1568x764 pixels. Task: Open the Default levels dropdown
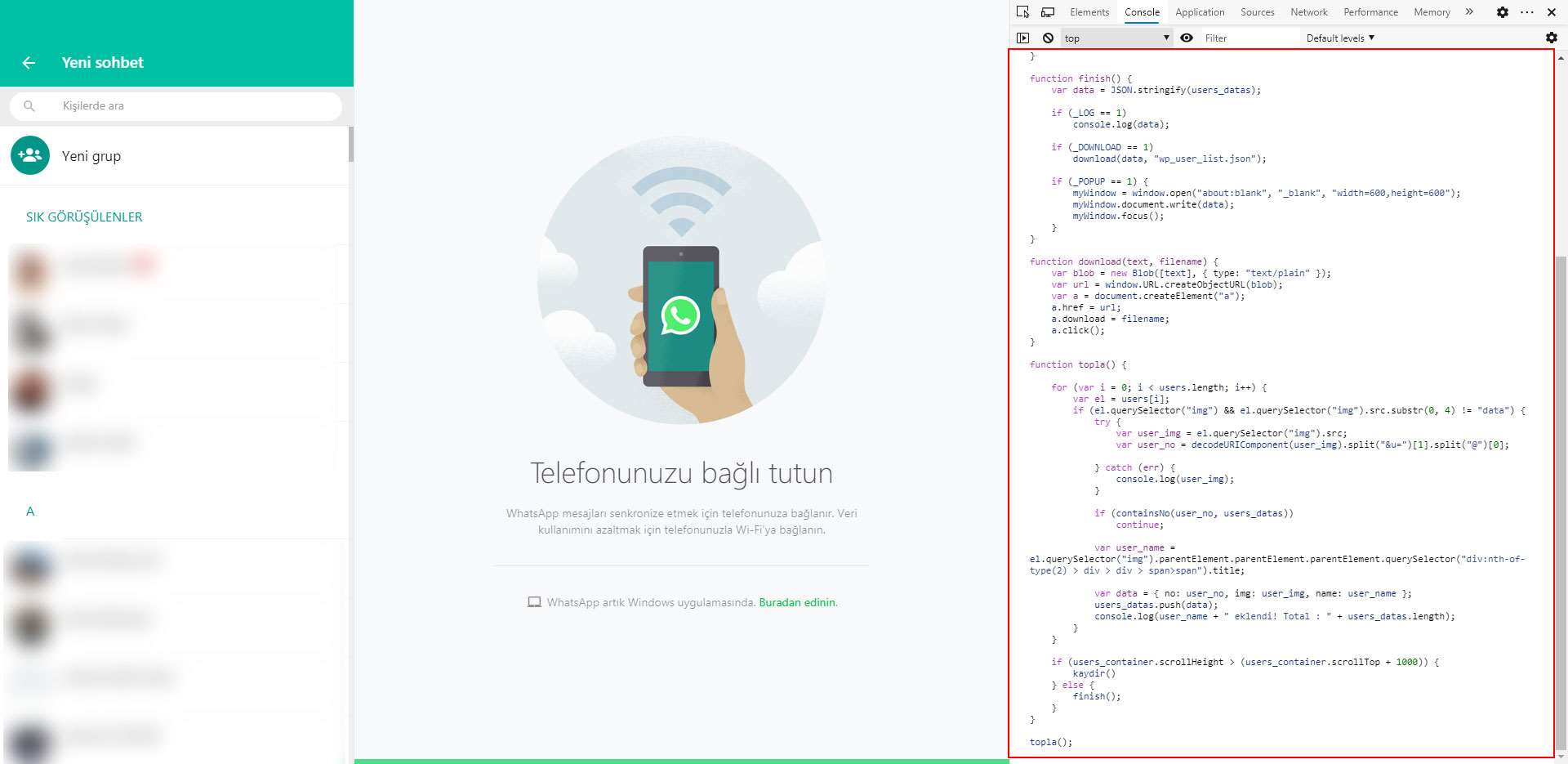[x=1340, y=38]
